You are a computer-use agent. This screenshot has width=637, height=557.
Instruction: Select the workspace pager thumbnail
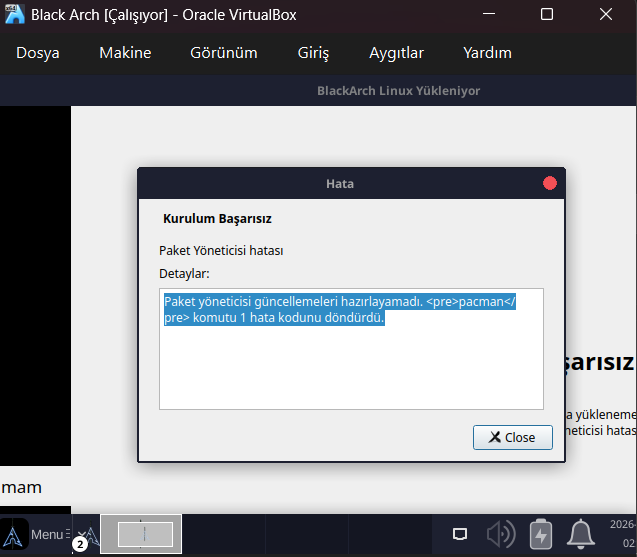point(141,534)
